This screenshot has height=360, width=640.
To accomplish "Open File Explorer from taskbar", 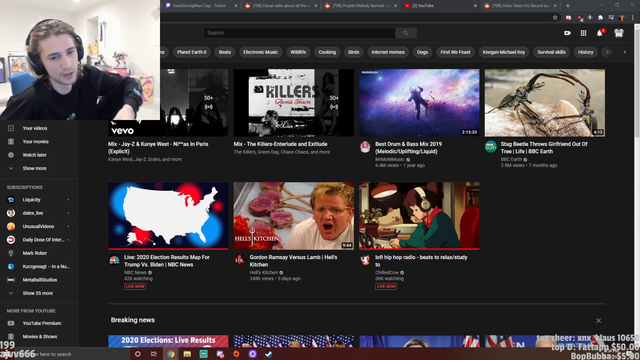I will (187, 354).
